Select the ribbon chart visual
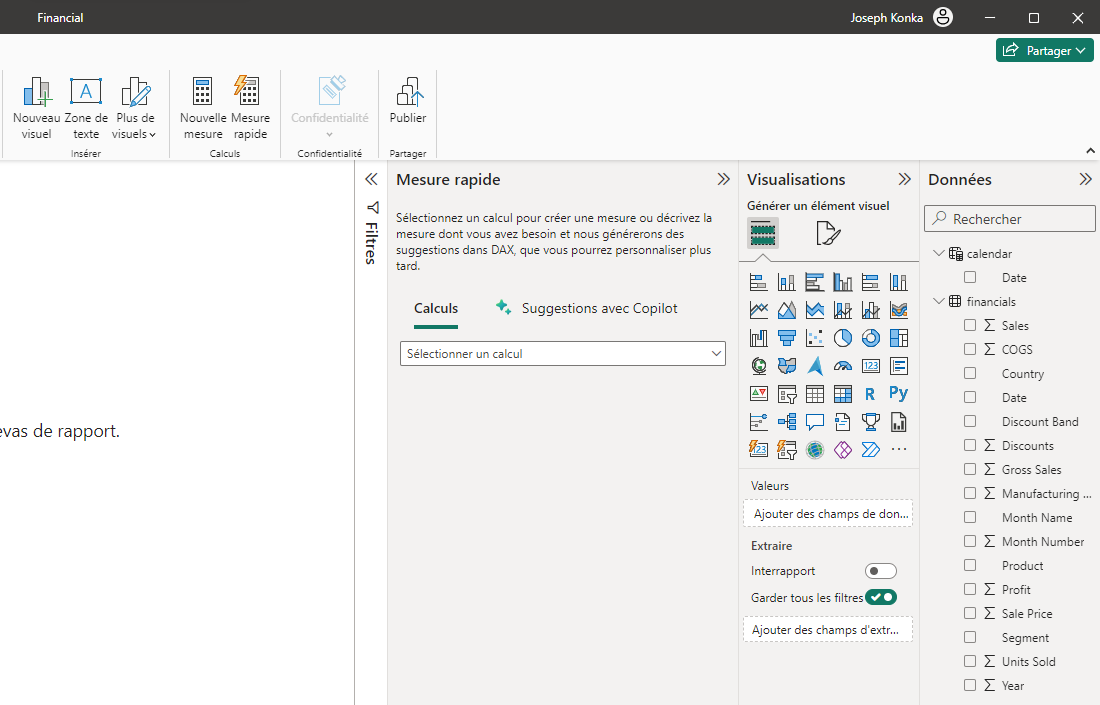This screenshot has height=705, width=1100. click(x=899, y=309)
